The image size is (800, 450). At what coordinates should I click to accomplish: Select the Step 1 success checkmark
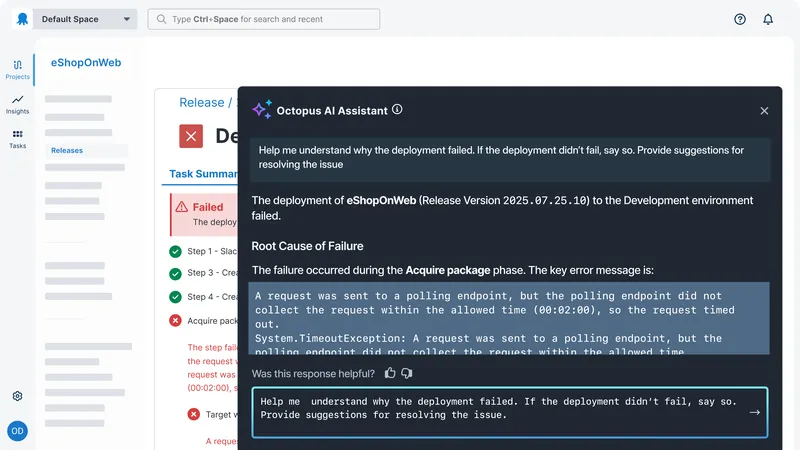[175, 252]
